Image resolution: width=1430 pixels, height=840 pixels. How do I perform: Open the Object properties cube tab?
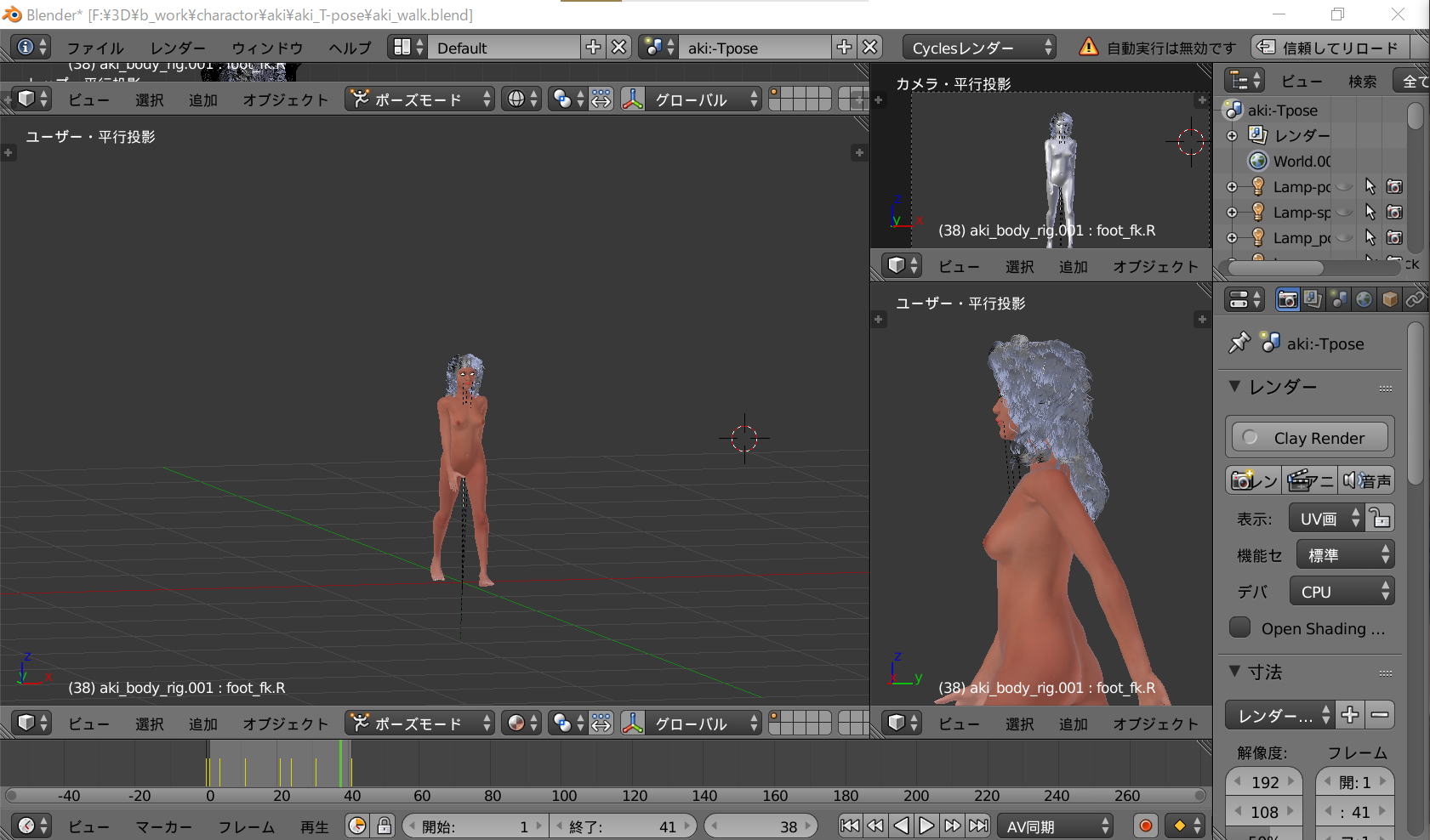tap(1389, 299)
